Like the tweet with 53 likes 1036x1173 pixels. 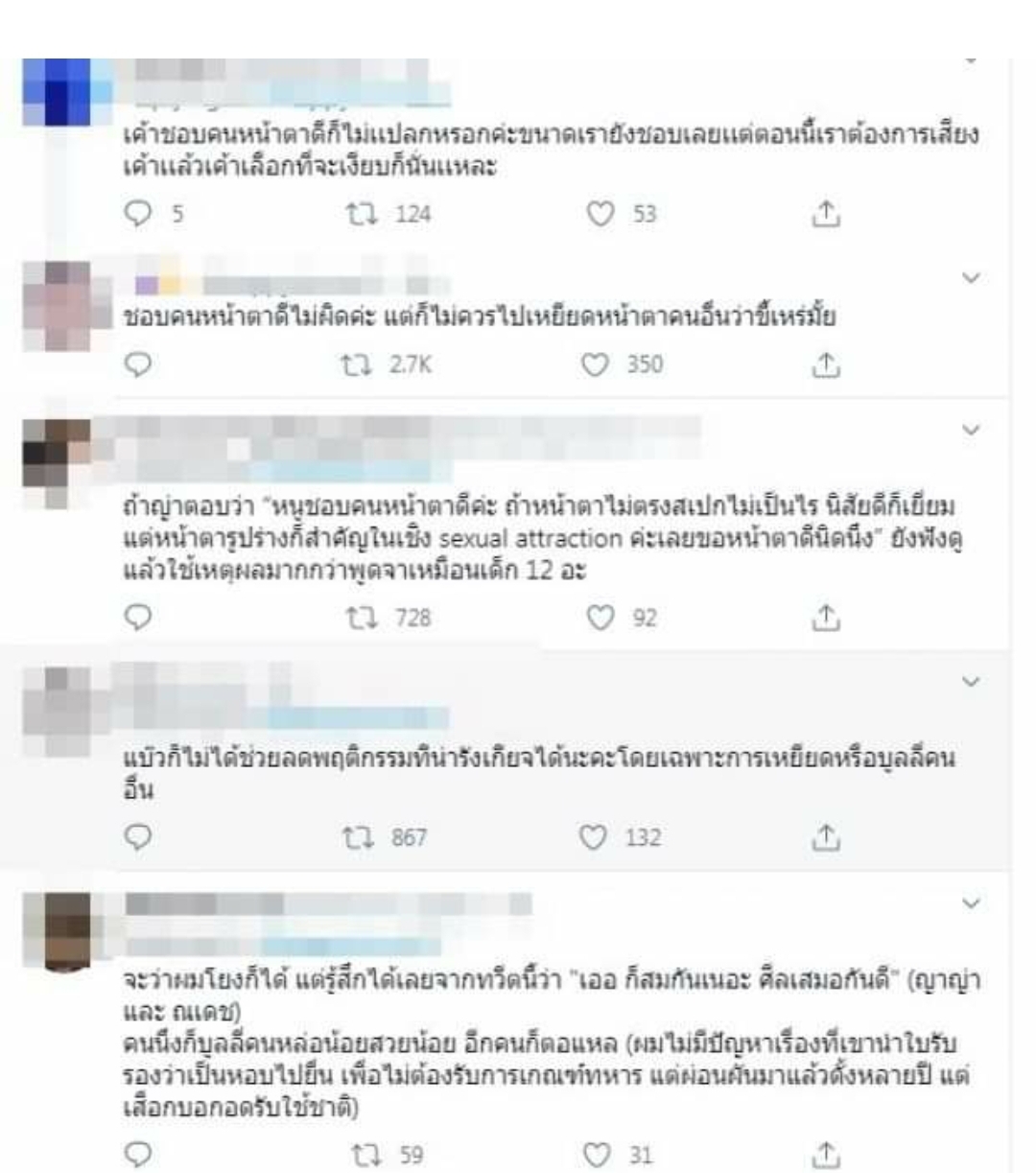tap(600, 214)
